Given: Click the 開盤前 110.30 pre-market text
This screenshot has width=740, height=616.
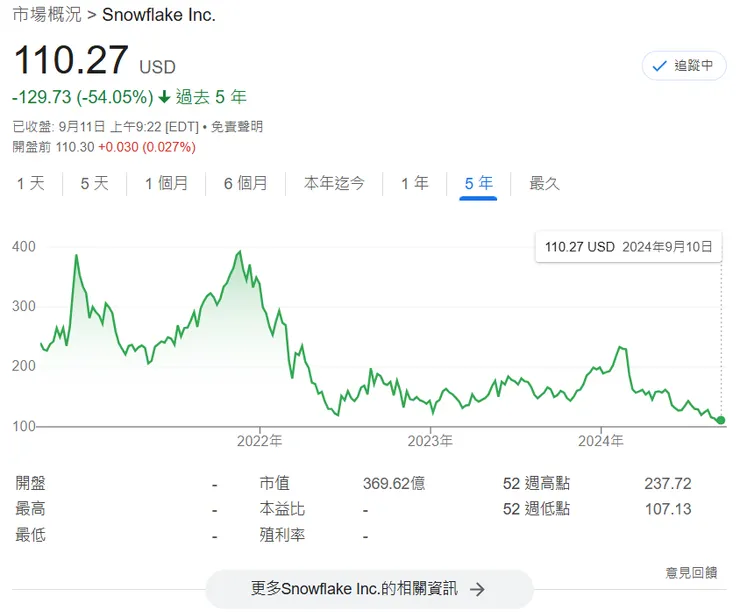Looking at the screenshot, I should tap(53, 147).
